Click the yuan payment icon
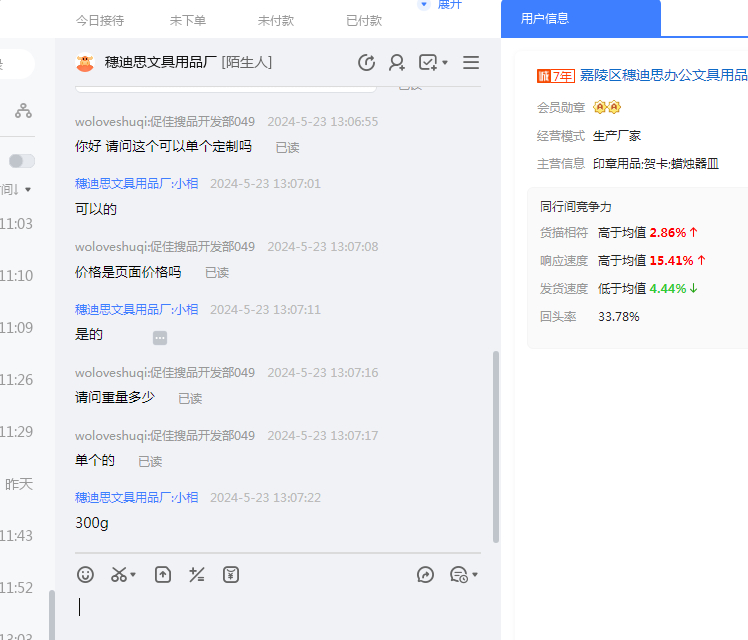Image resolution: width=748 pixels, height=640 pixels. click(x=231, y=575)
